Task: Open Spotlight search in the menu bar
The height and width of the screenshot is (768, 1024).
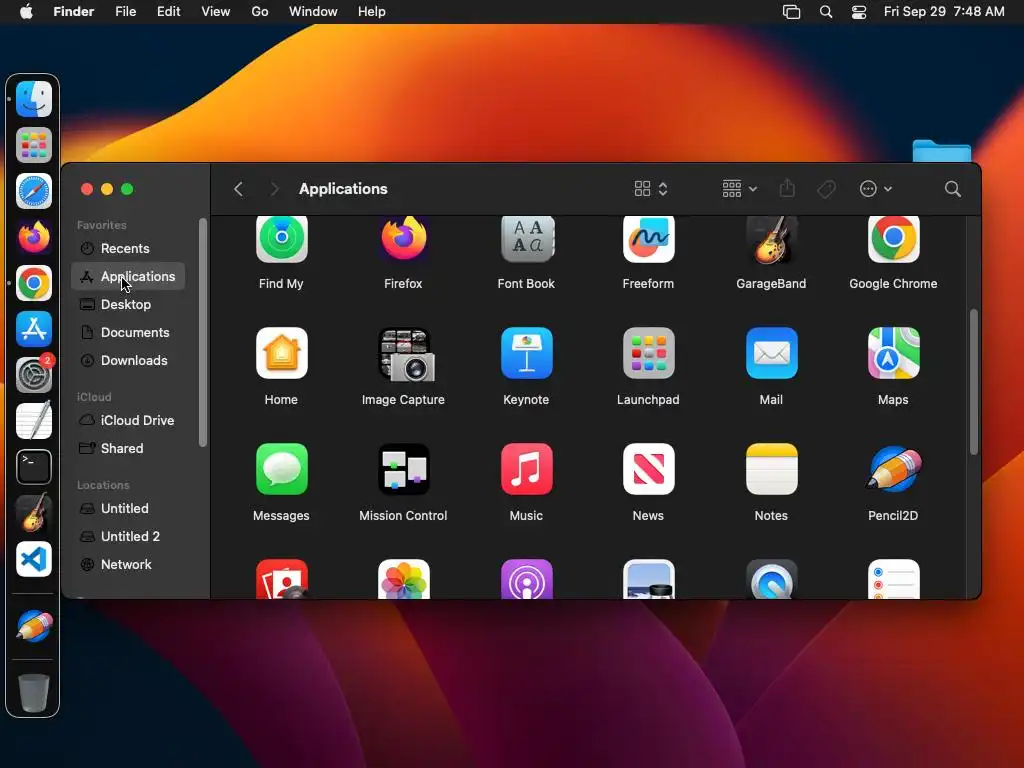Action: tap(825, 12)
